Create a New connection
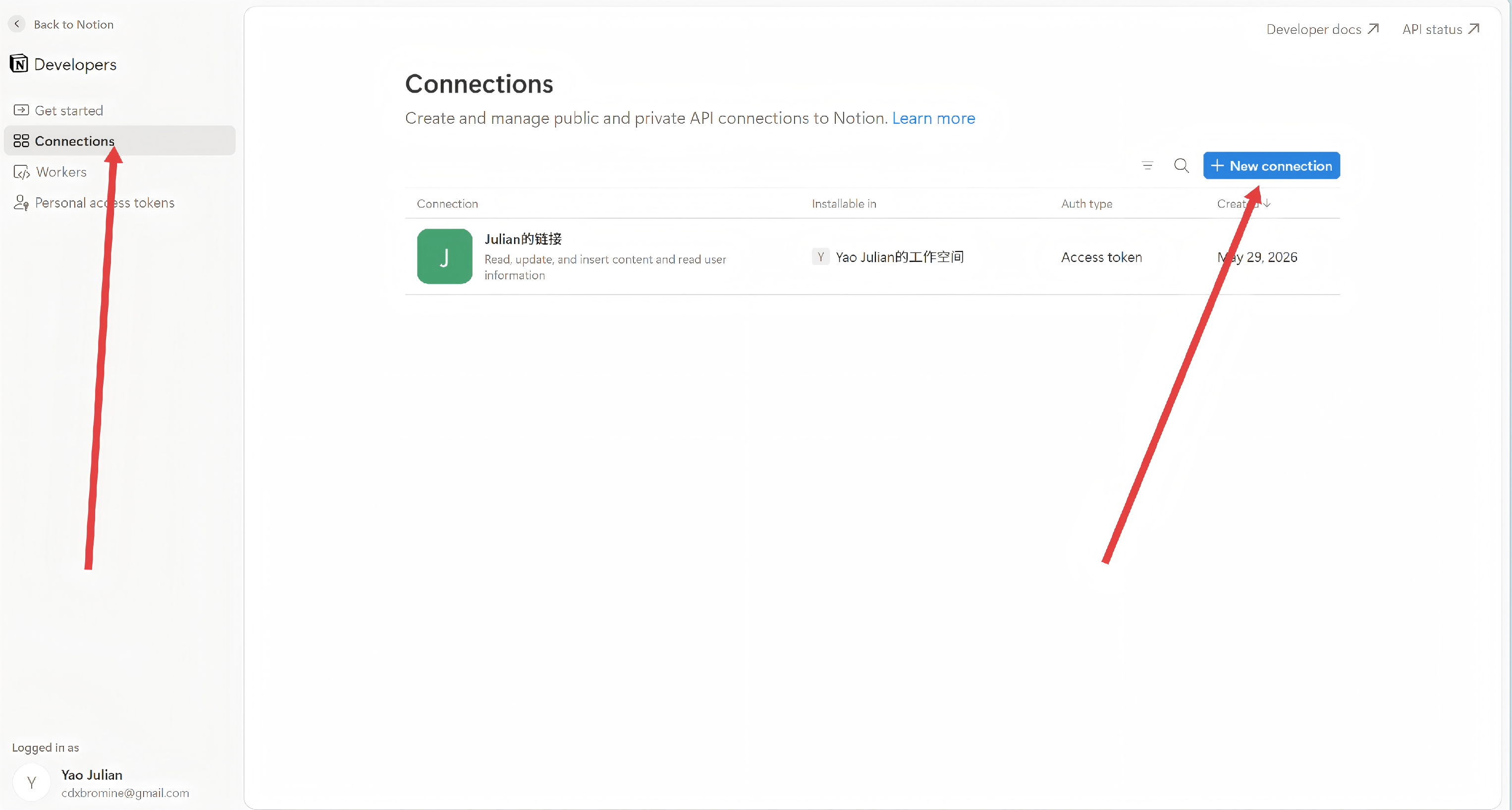Image resolution: width=1512 pixels, height=810 pixels. pyautogui.click(x=1271, y=165)
